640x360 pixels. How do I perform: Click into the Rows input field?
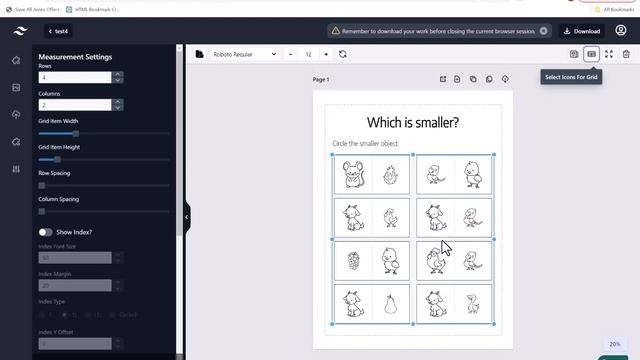(x=75, y=78)
